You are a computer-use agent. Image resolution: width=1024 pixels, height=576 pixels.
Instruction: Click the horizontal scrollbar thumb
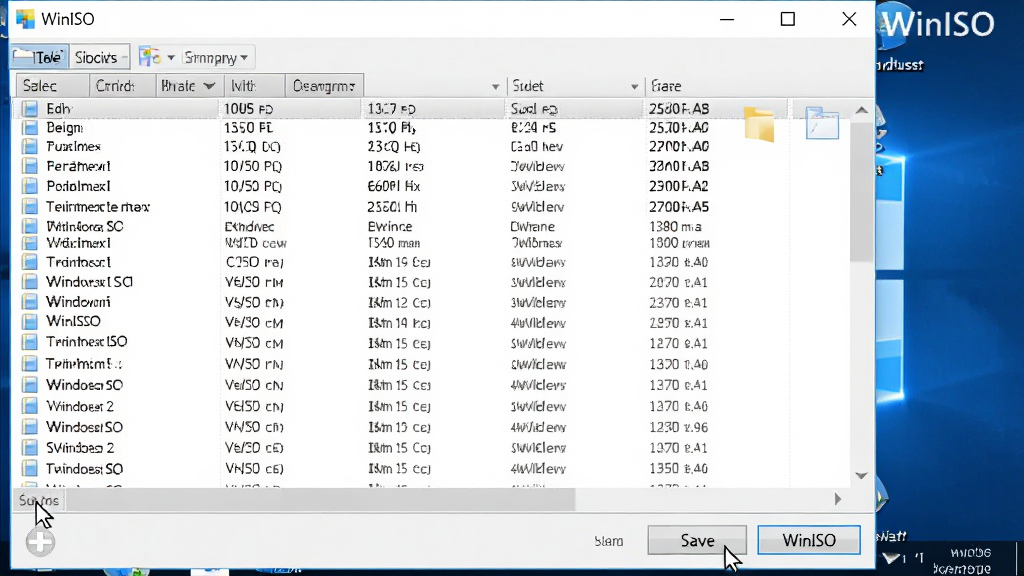click(320, 500)
